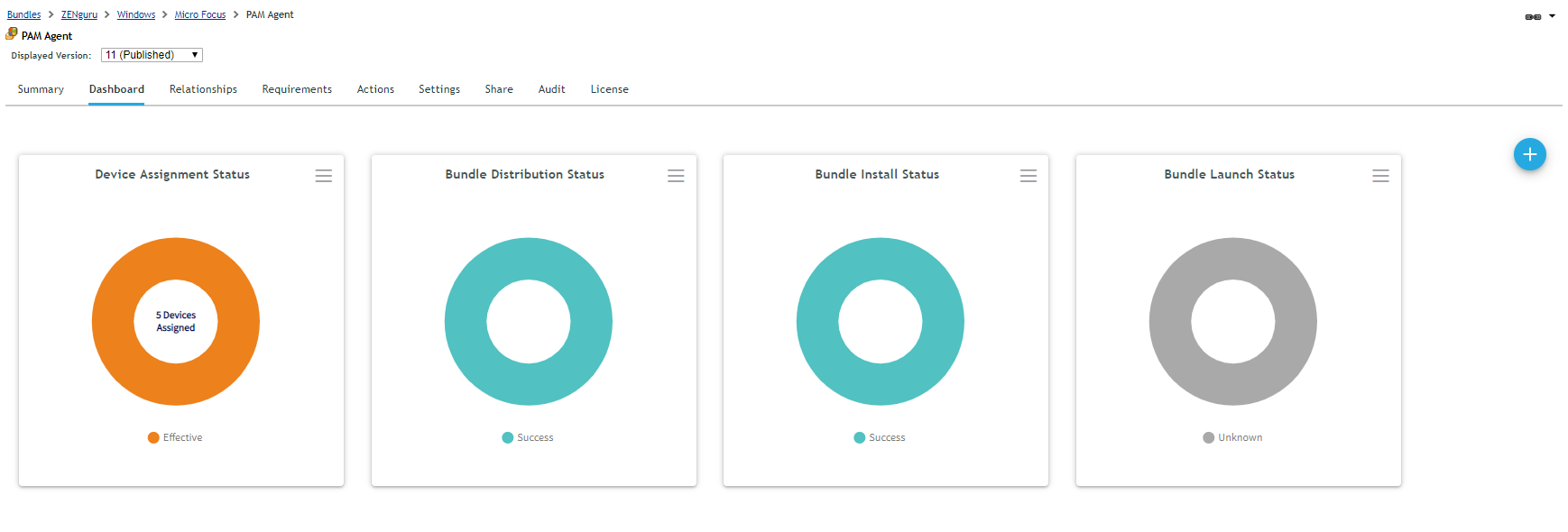The image size is (1568, 532).
Task: Open the Bundle Launch Status hamburger menu
Action: point(1380,176)
